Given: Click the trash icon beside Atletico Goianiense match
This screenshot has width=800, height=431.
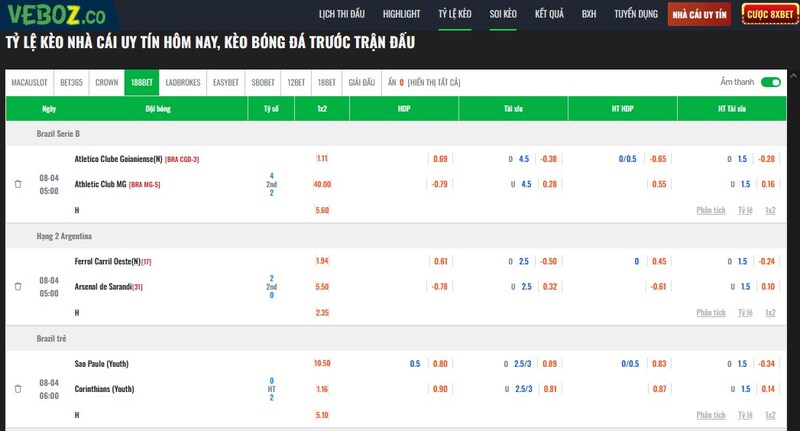Looking at the screenshot, I should (x=17, y=184).
